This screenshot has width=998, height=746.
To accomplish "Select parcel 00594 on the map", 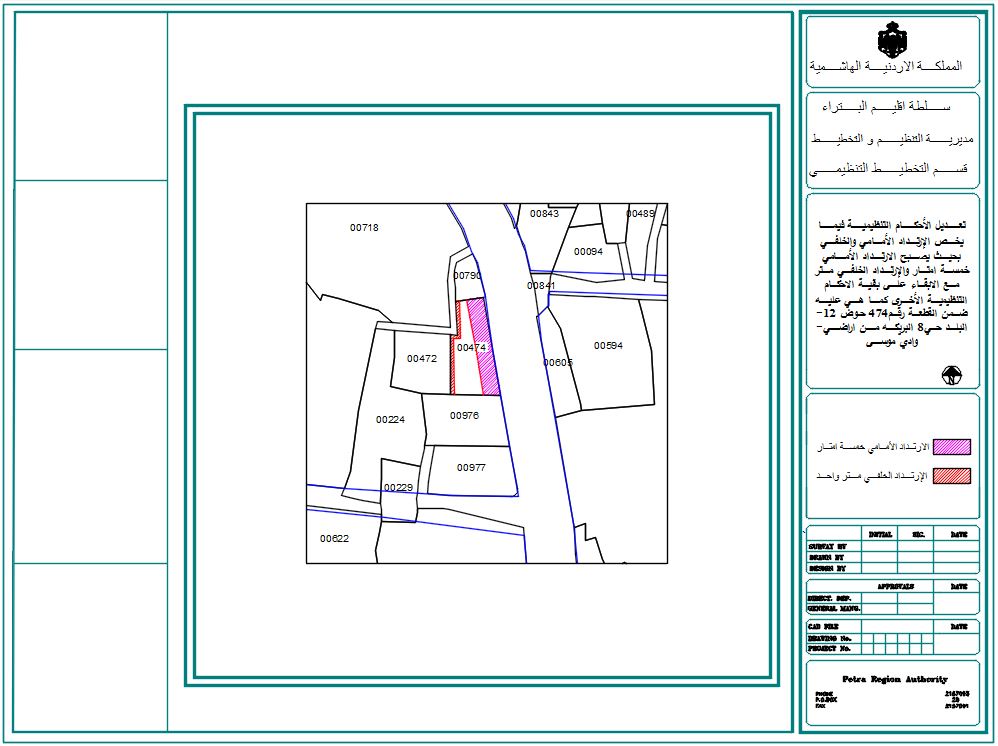I will 608,346.
